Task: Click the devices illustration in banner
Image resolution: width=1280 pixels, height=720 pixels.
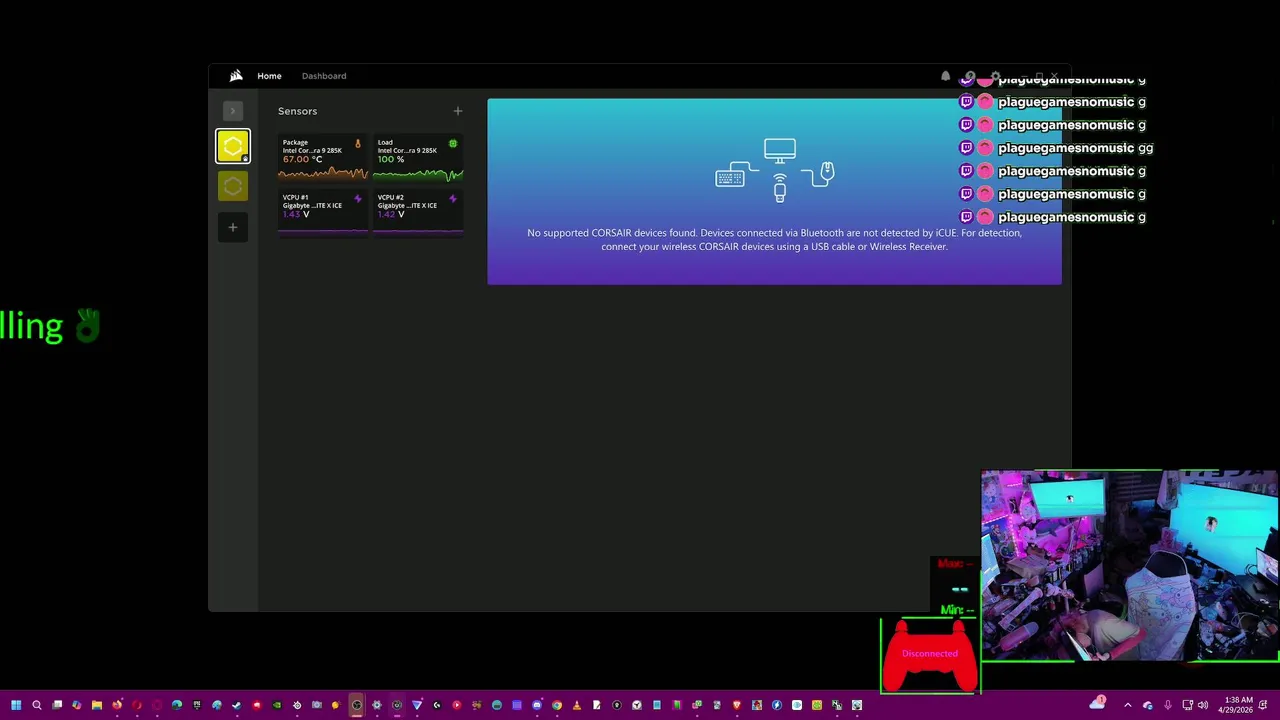Action: tap(775, 170)
